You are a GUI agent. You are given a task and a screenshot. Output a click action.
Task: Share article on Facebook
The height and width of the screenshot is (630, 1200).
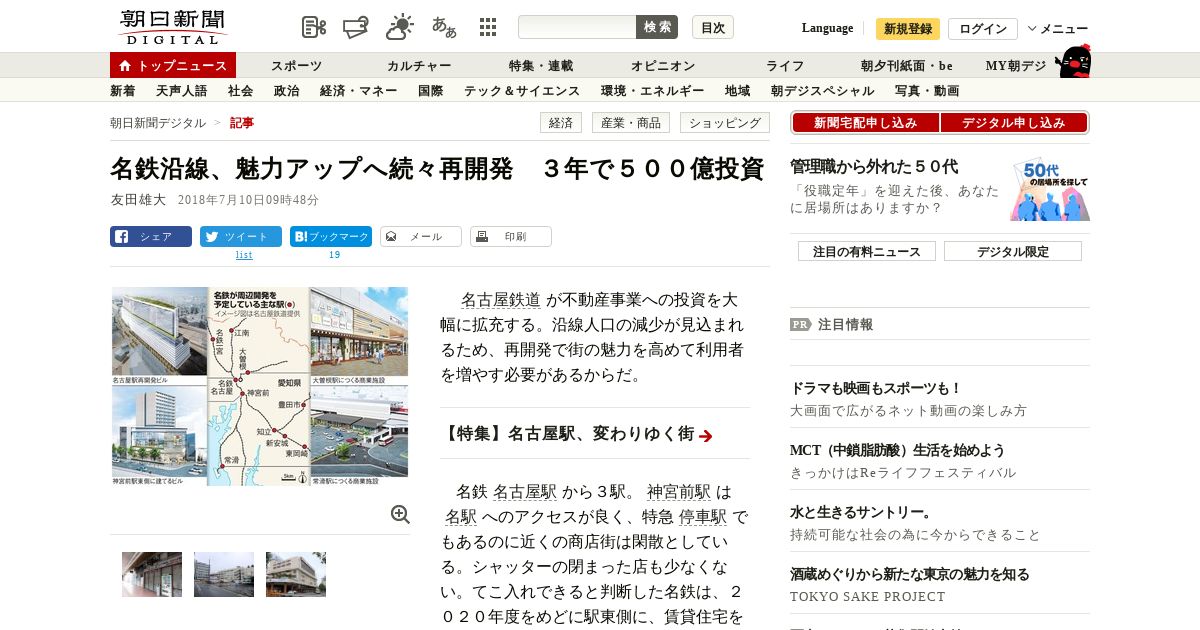pyautogui.click(x=151, y=237)
